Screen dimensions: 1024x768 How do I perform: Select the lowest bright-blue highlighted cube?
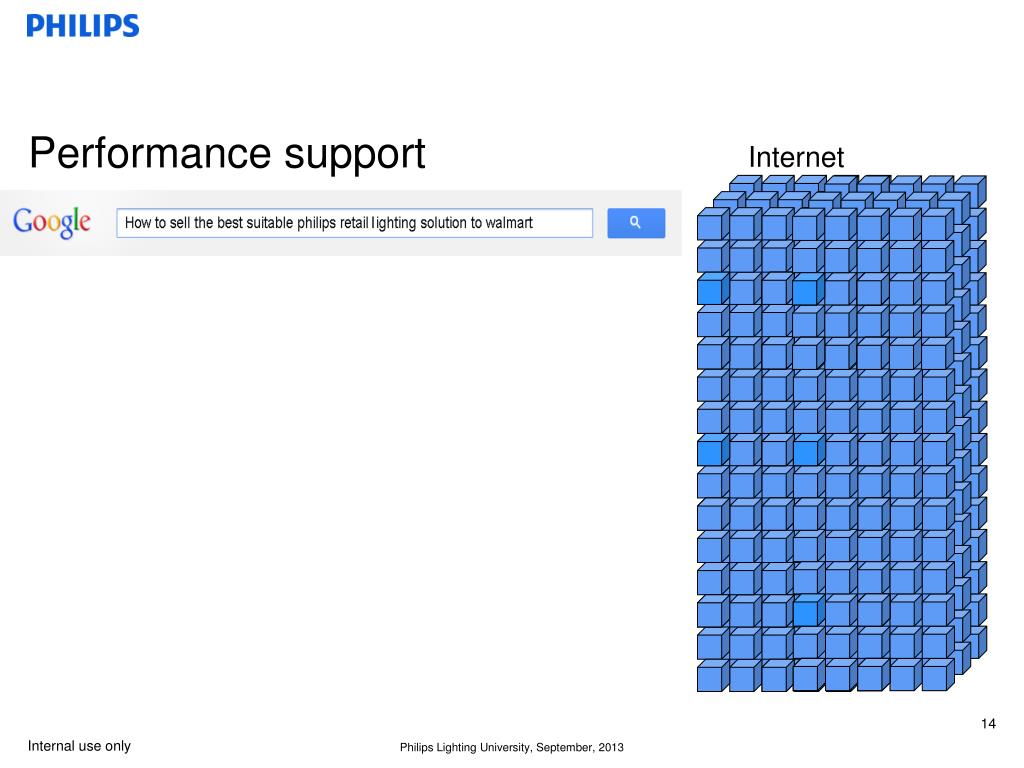pos(806,613)
